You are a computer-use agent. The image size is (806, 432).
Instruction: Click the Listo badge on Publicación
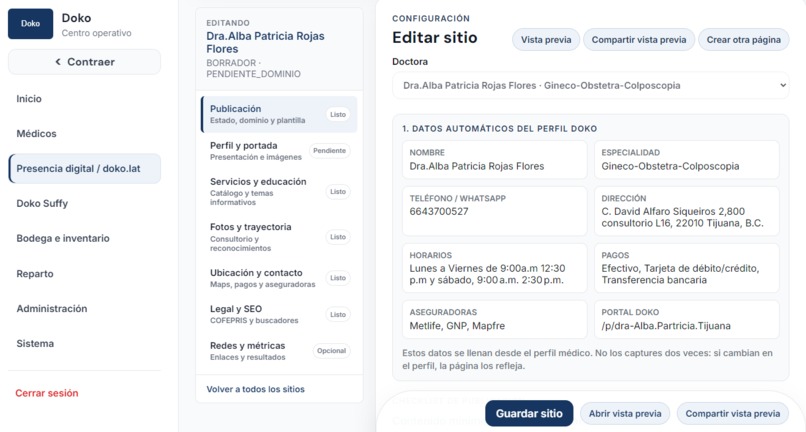[338, 114]
